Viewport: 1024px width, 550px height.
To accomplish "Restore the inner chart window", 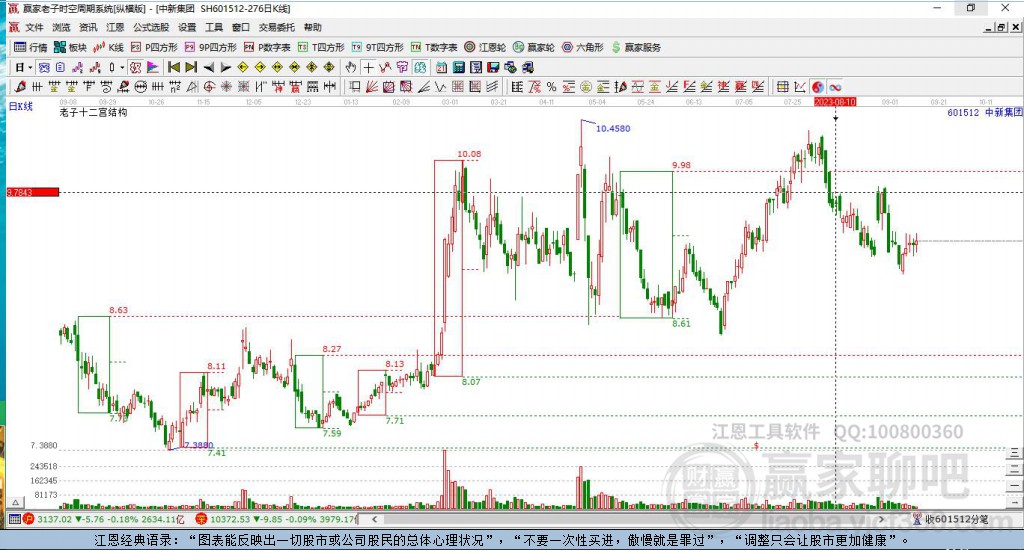I will (x=1001, y=27).
